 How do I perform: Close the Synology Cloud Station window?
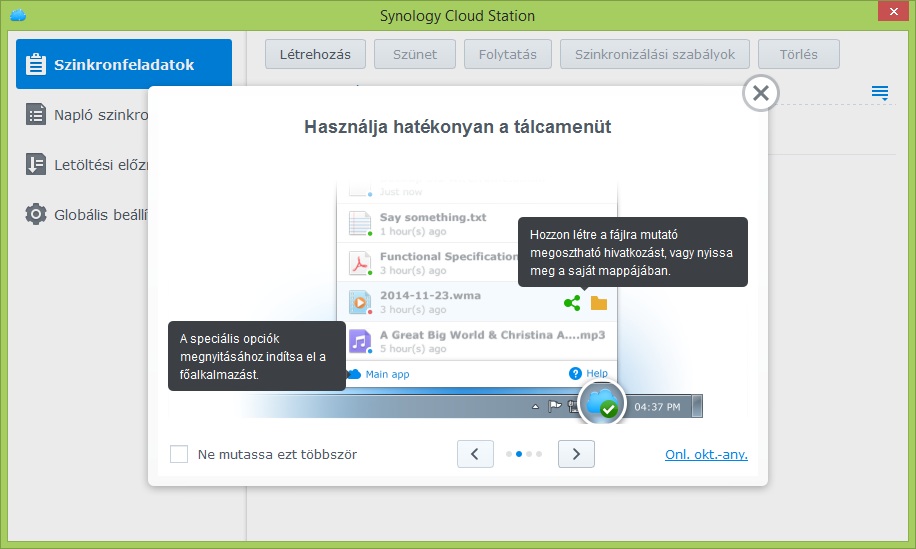click(894, 11)
